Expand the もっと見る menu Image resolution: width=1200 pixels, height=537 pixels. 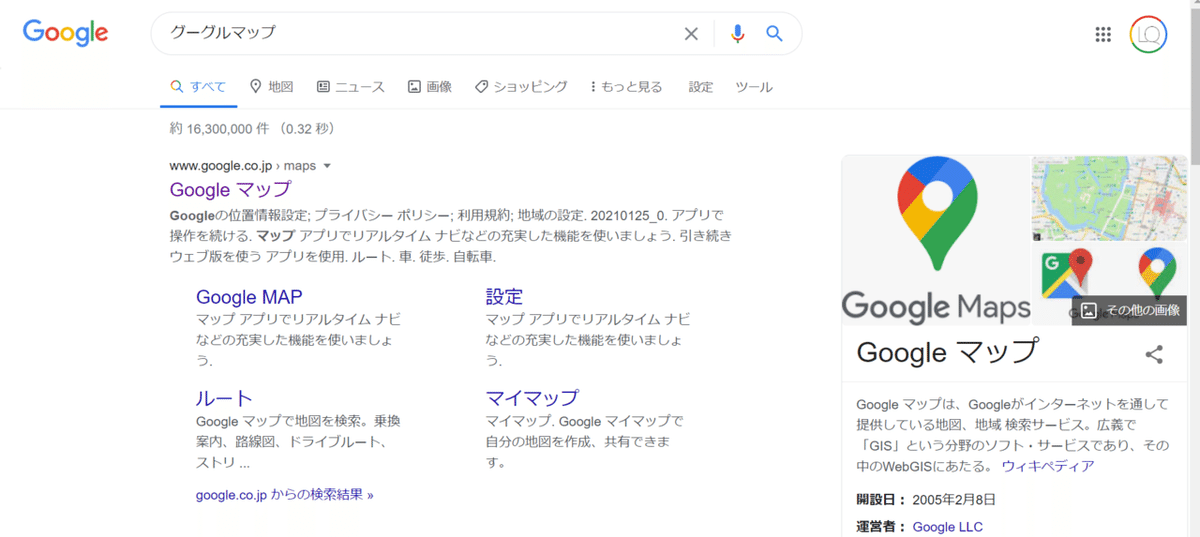pyautogui.click(x=626, y=87)
